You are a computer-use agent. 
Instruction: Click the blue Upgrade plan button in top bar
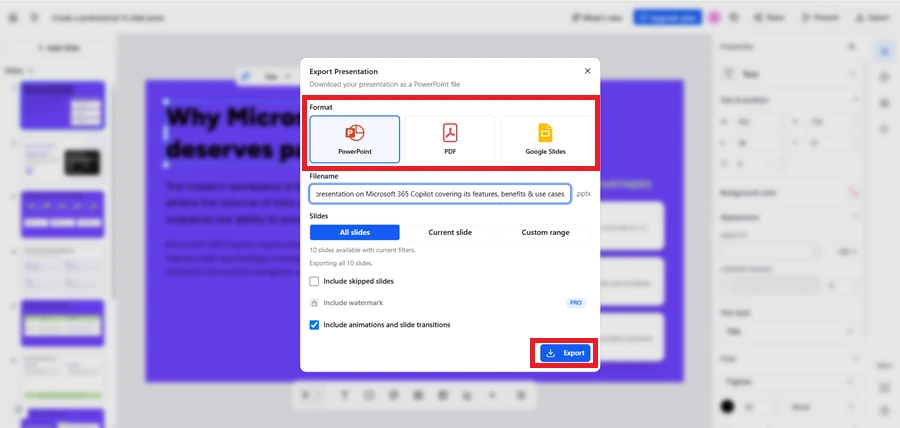coord(668,18)
